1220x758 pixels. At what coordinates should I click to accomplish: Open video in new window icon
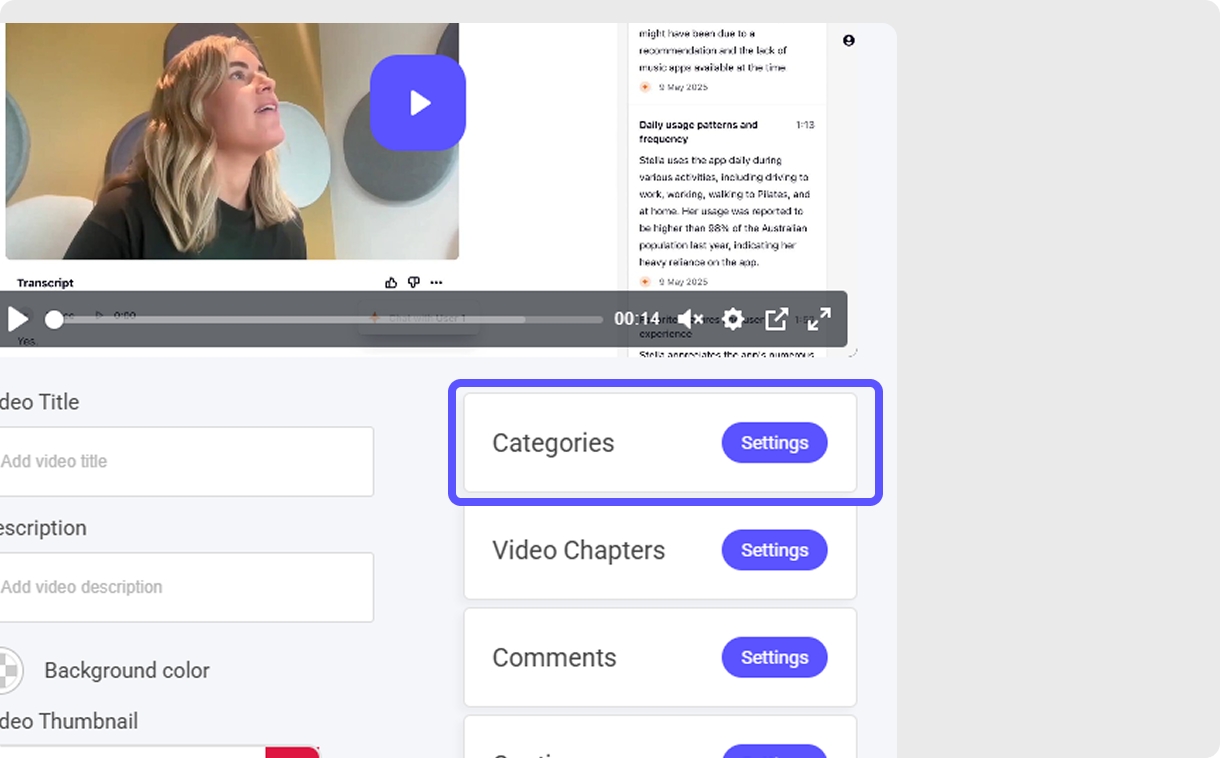coord(776,319)
